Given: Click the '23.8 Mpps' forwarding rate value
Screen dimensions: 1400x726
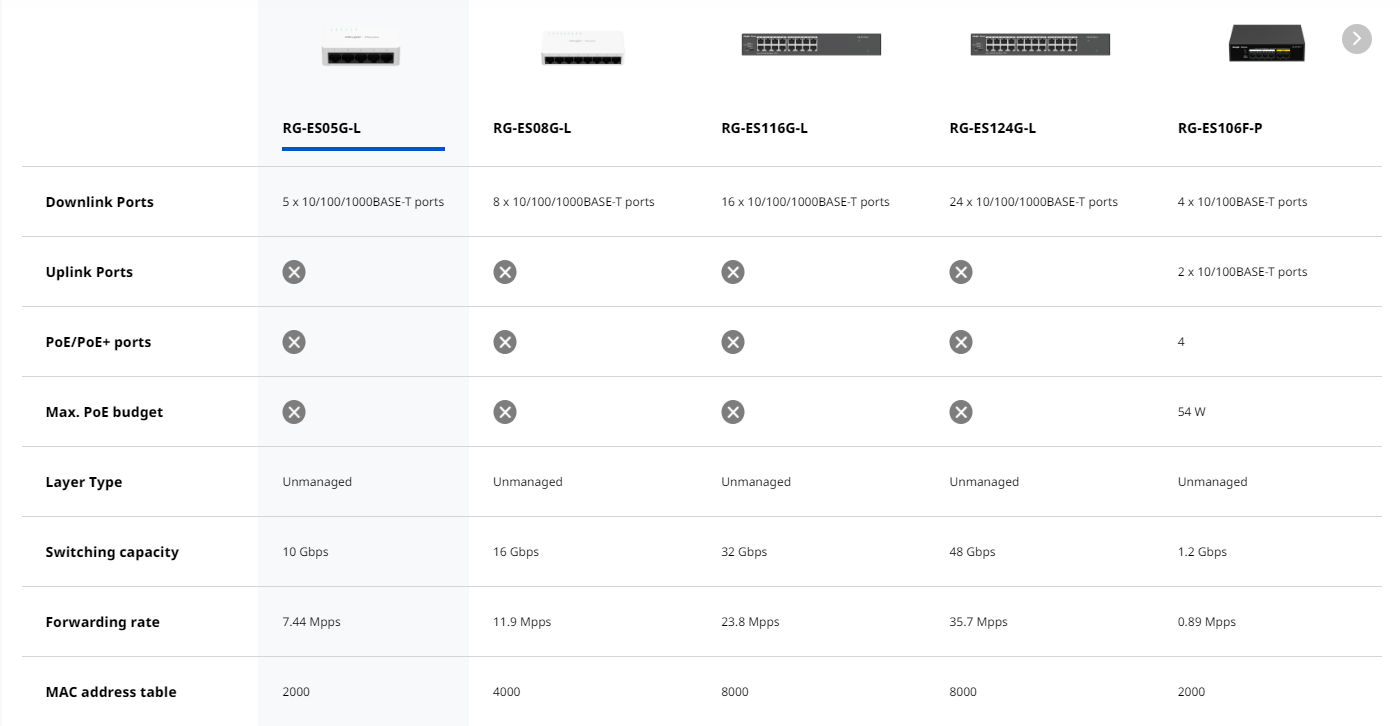Looking at the screenshot, I should (x=750, y=622).
